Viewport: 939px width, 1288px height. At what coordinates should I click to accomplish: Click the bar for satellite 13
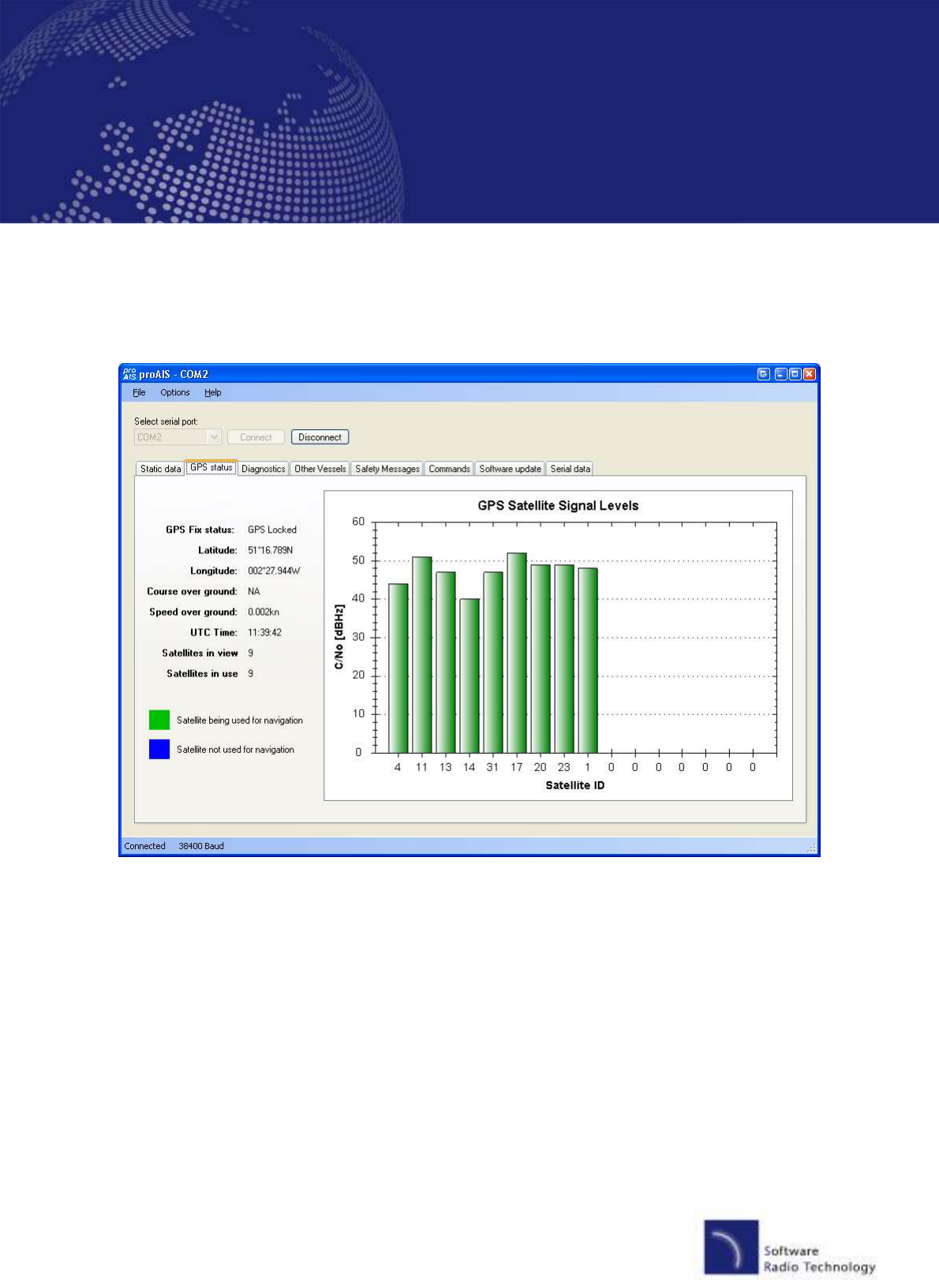pos(446,662)
